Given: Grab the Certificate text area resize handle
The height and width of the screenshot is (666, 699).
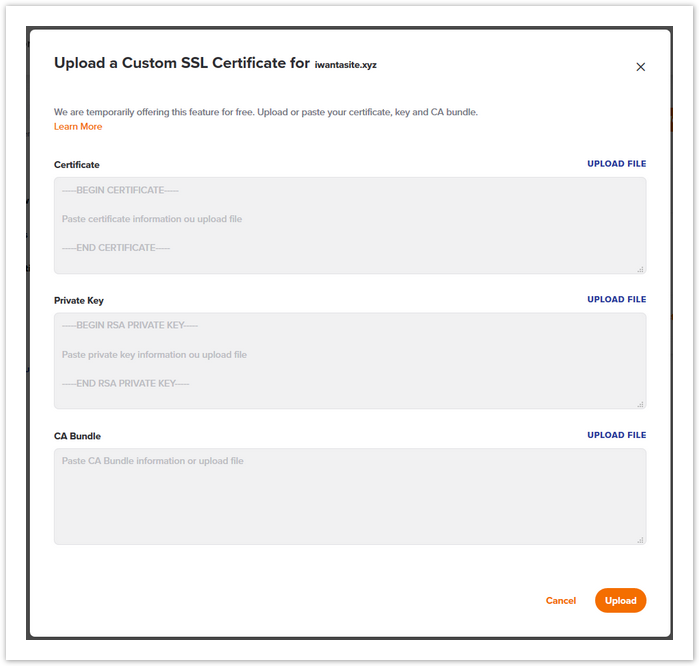Looking at the screenshot, I should point(640,269).
